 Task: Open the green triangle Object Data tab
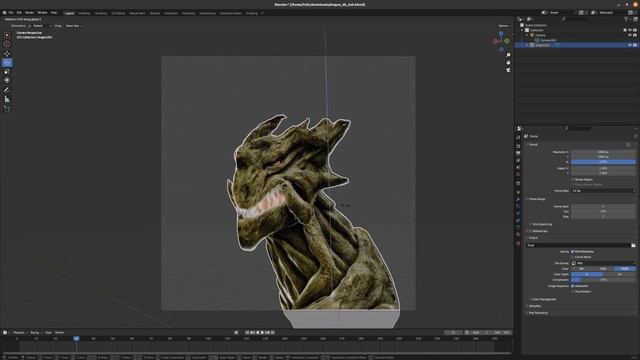click(518, 227)
